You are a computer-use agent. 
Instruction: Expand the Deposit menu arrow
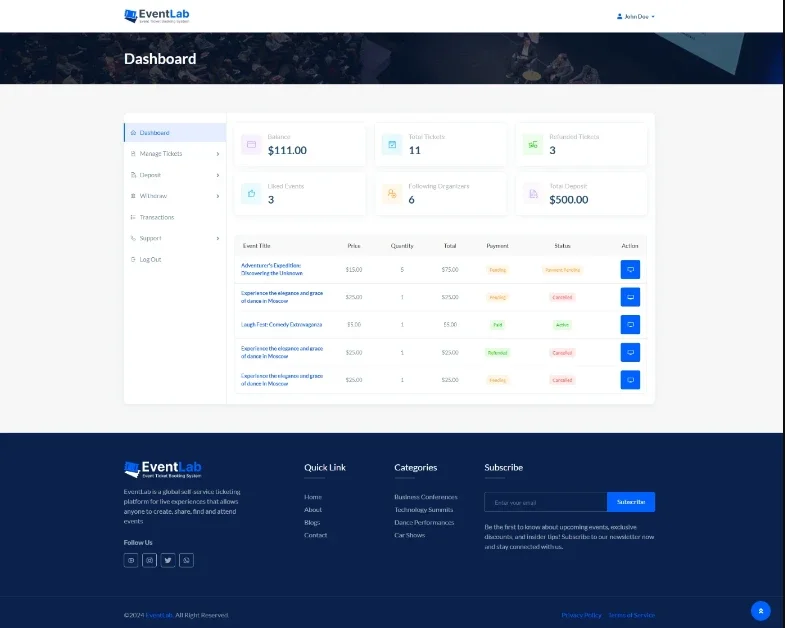tap(218, 175)
